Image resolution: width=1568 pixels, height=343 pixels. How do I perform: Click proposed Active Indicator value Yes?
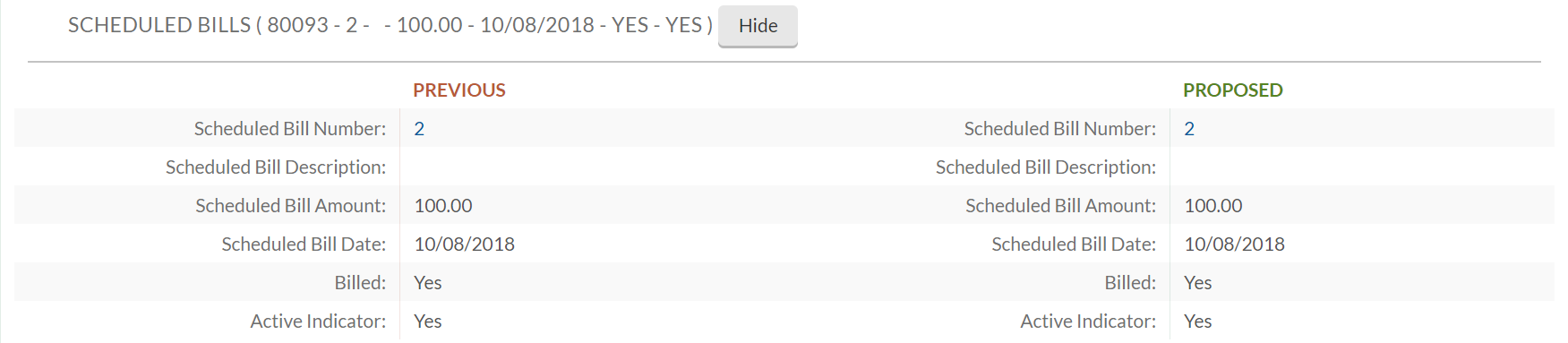tap(1198, 322)
